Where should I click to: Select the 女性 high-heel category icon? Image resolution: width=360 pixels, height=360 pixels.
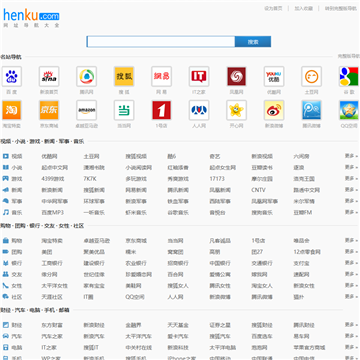6,285
